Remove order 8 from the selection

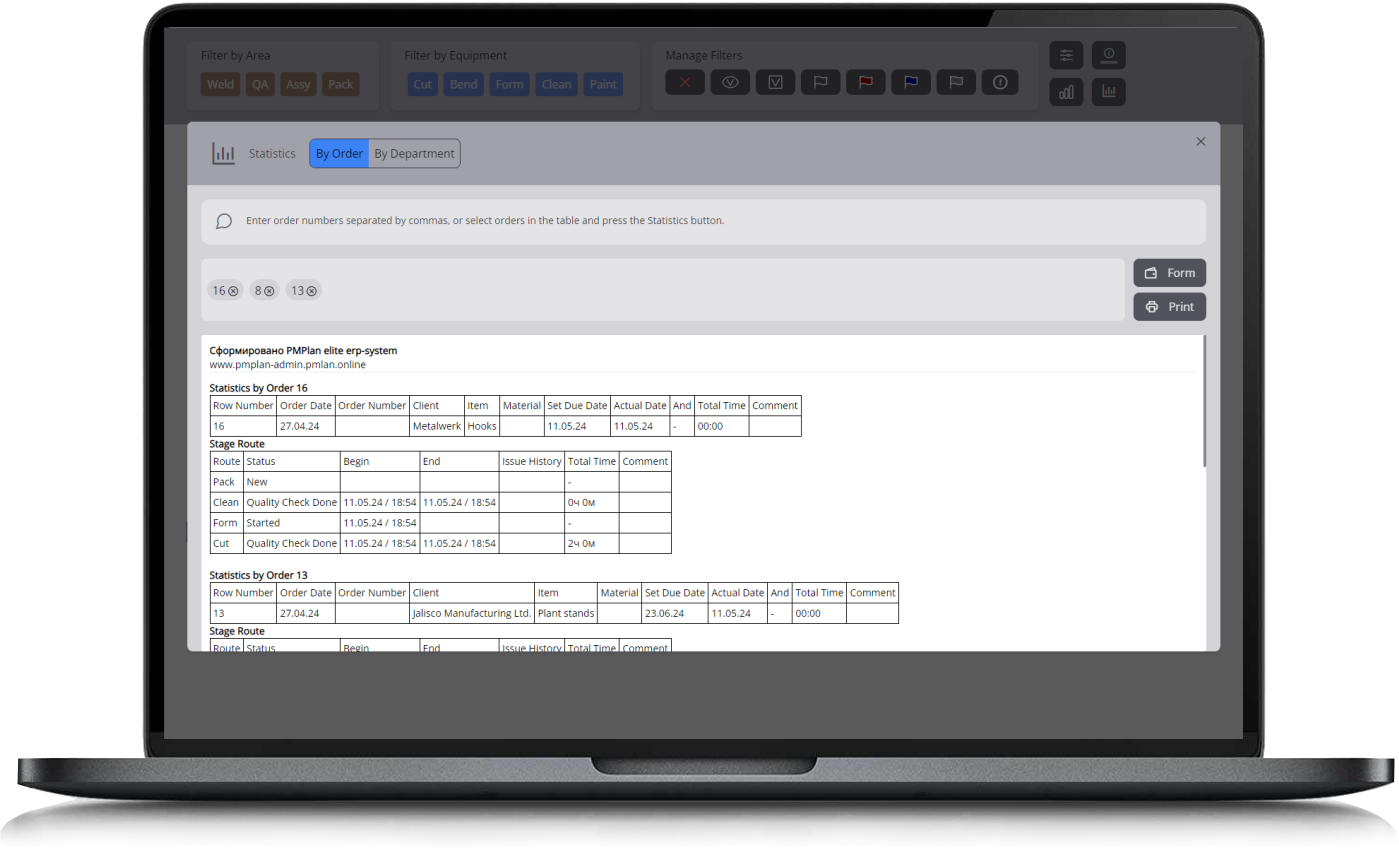[x=272, y=290]
